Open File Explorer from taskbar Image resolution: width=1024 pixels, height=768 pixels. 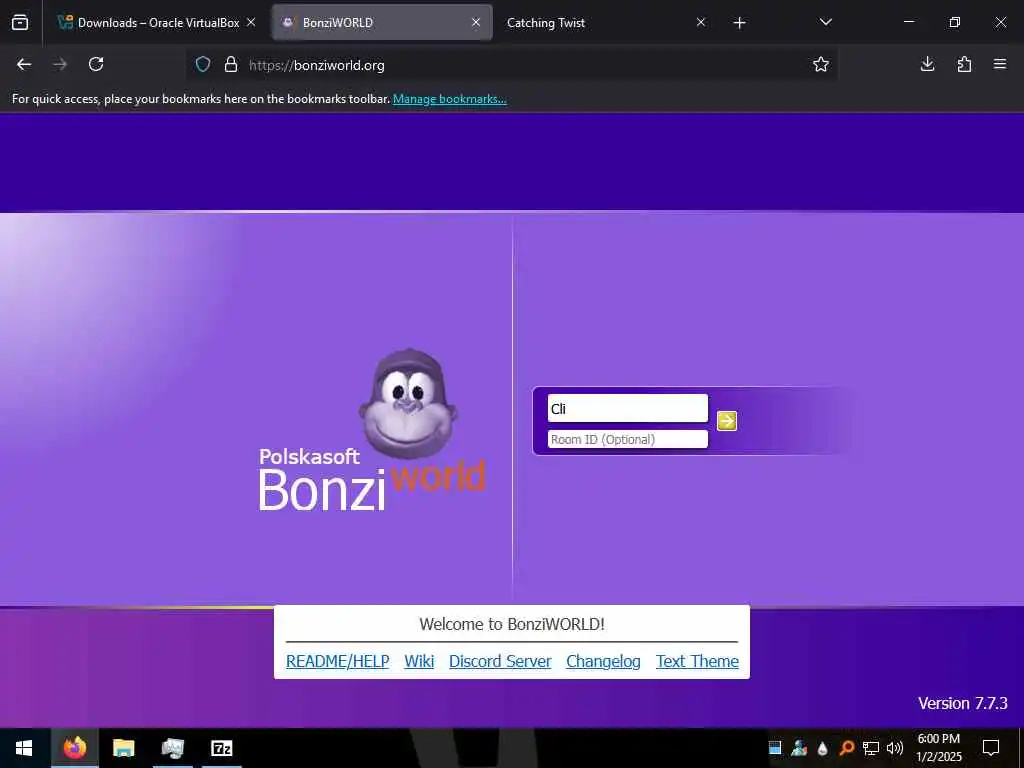[x=123, y=748]
